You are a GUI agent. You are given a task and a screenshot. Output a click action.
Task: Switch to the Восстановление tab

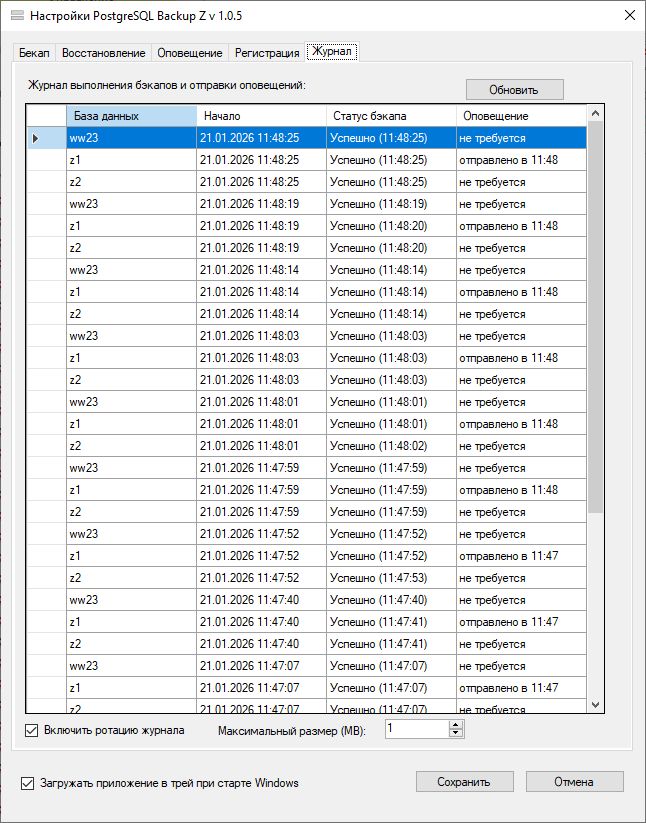point(103,53)
